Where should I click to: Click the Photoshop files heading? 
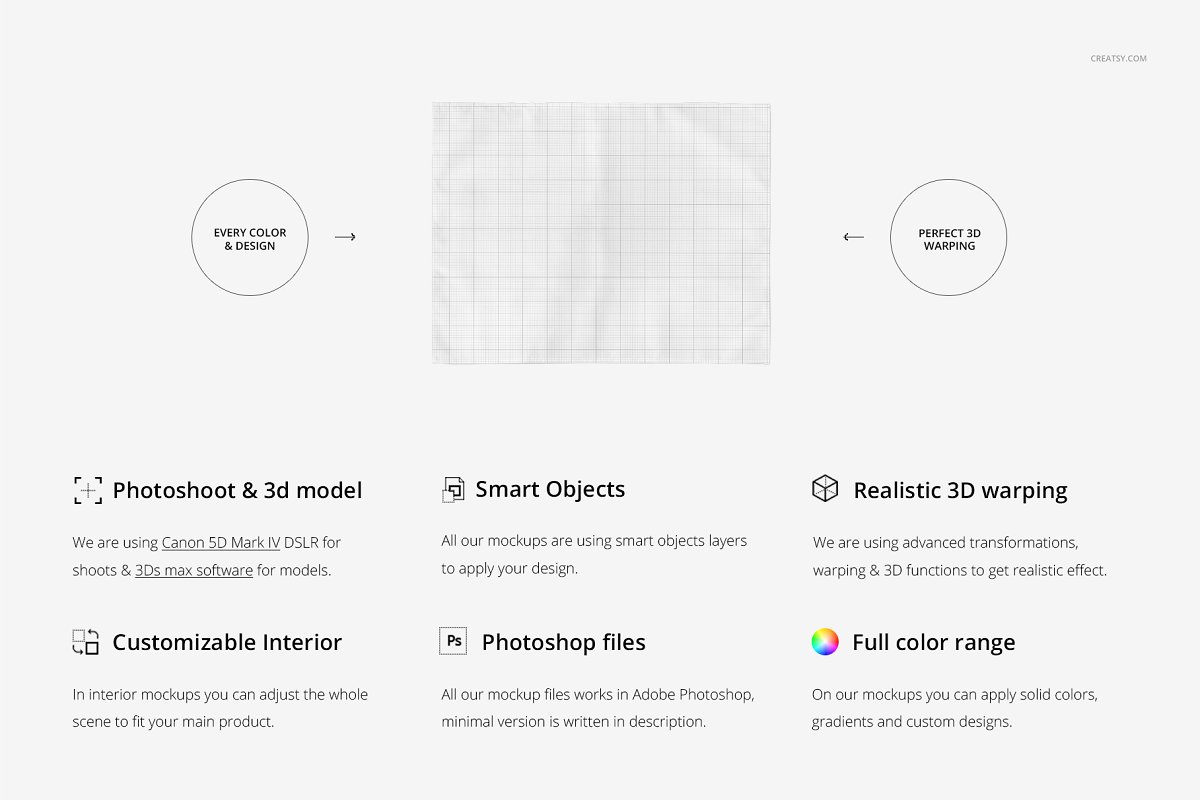click(x=564, y=642)
